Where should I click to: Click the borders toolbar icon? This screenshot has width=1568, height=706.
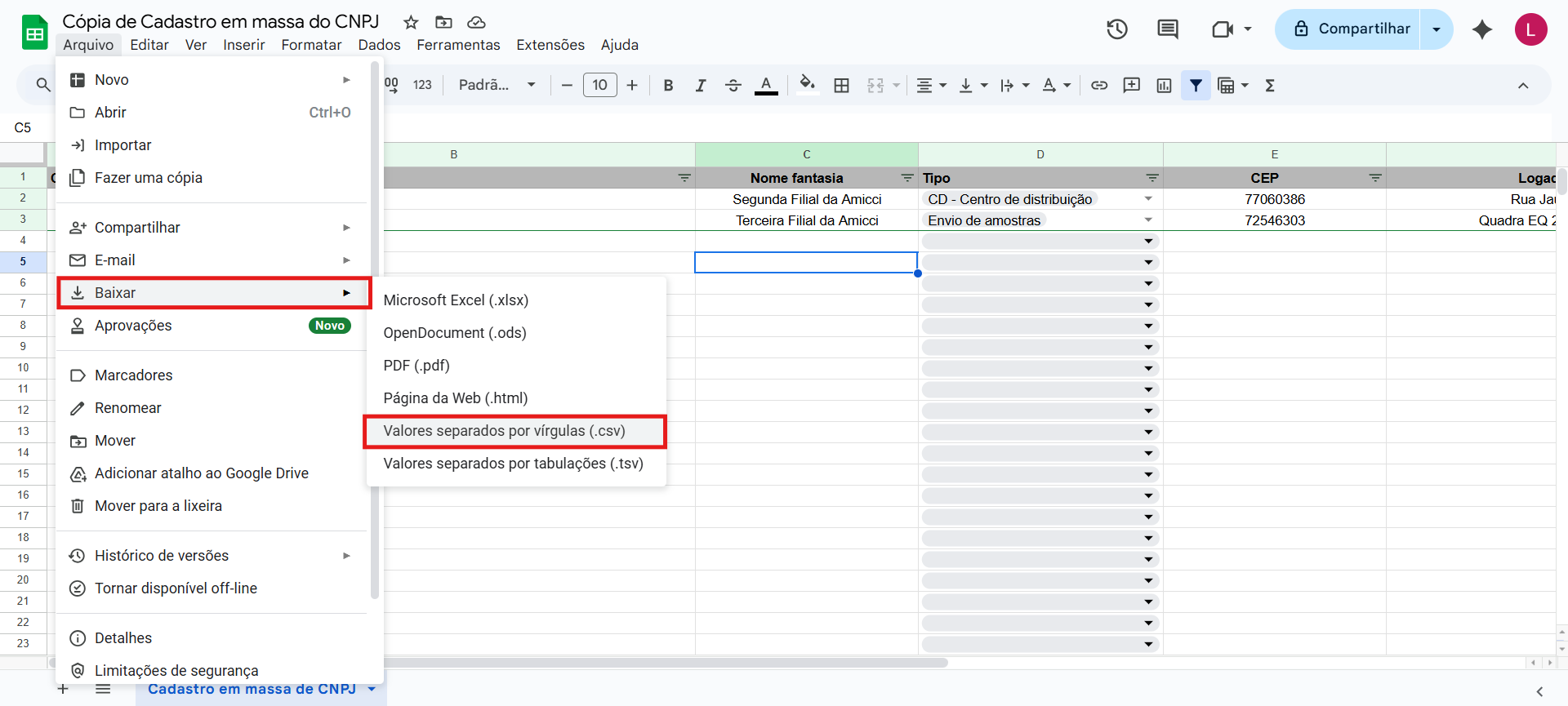[841, 86]
